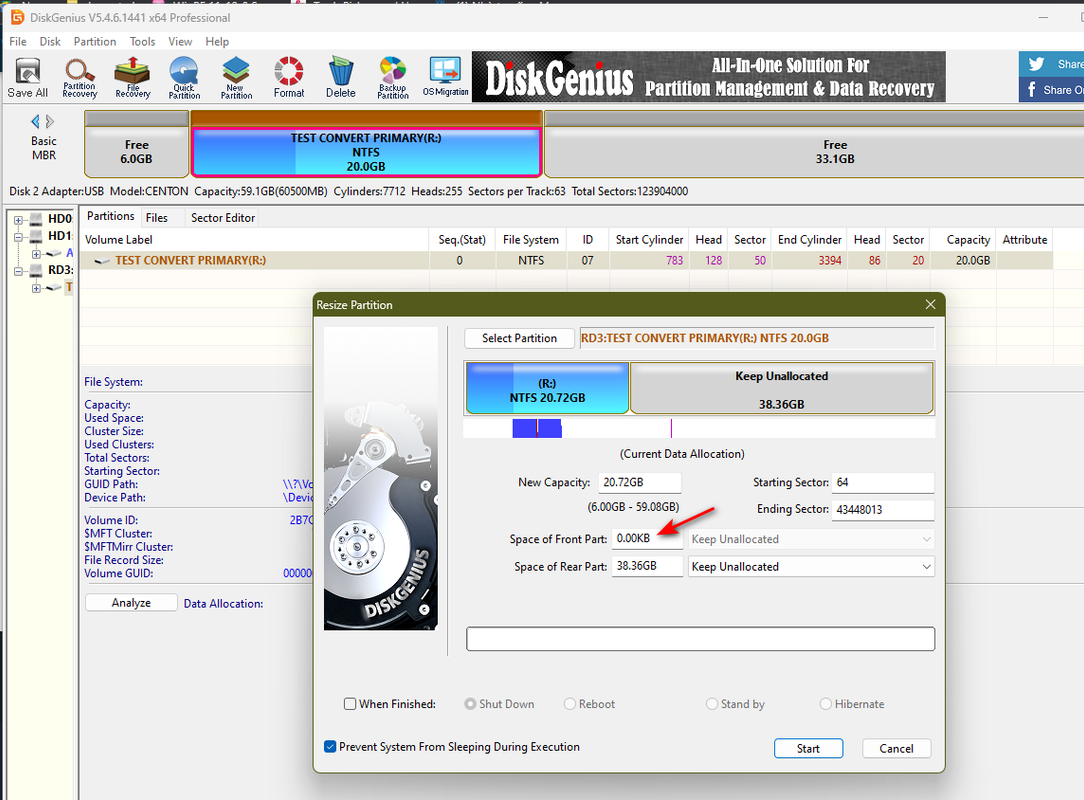1084x800 pixels.
Task: Click the DiskGenius banner advertisement
Action: coord(709,77)
